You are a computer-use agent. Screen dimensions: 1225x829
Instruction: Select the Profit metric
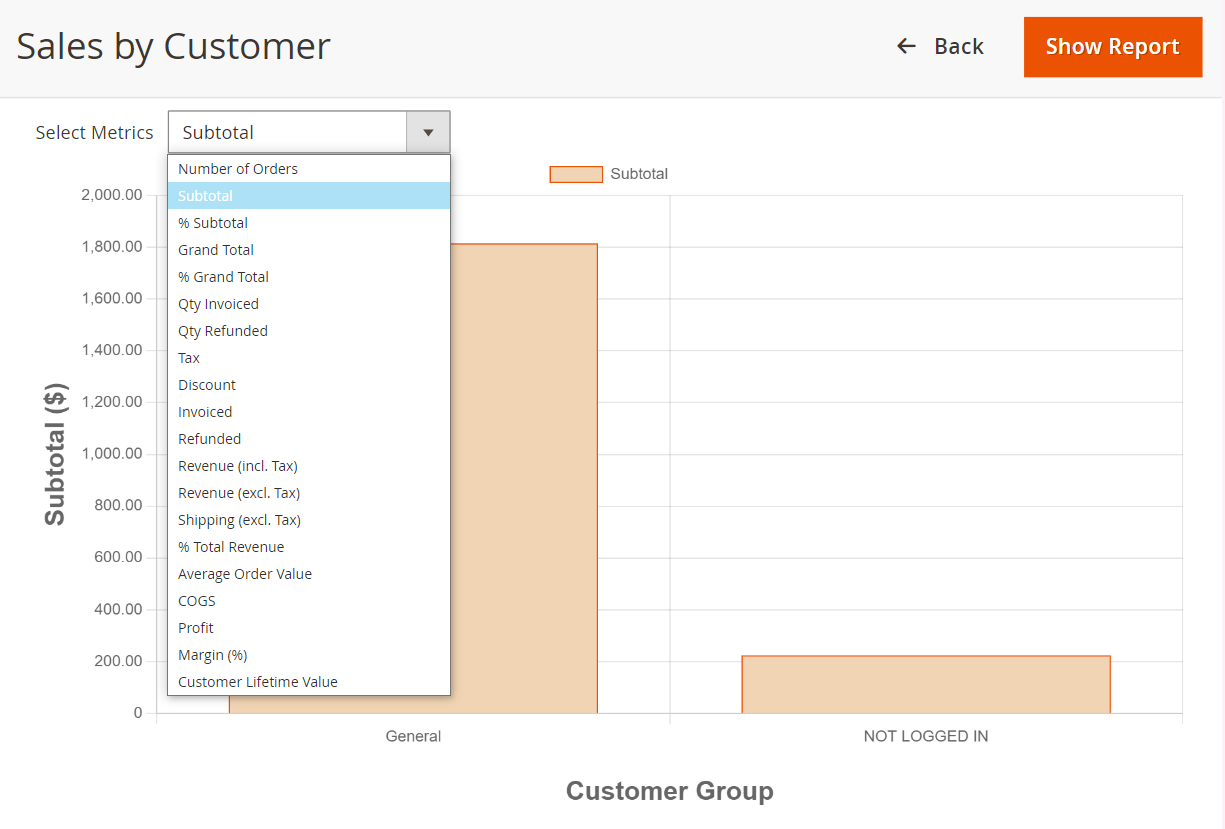(309, 628)
